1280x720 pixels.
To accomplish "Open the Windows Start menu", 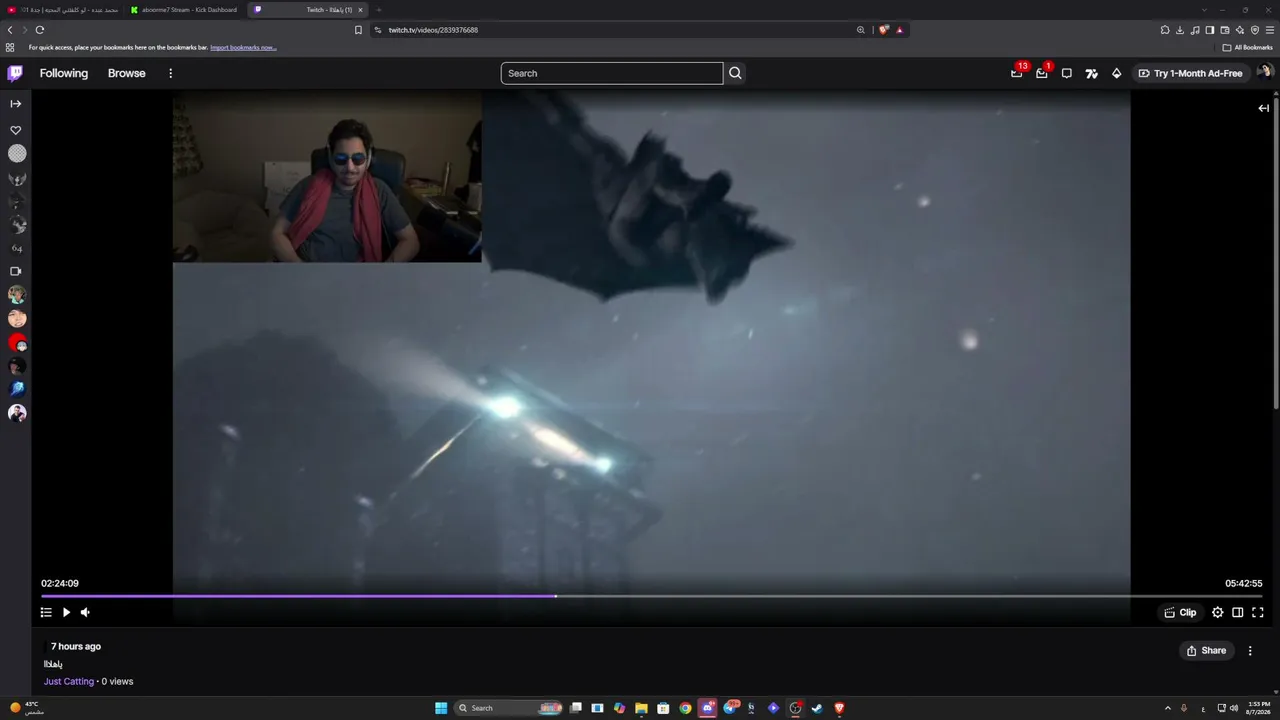I will click(441, 708).
